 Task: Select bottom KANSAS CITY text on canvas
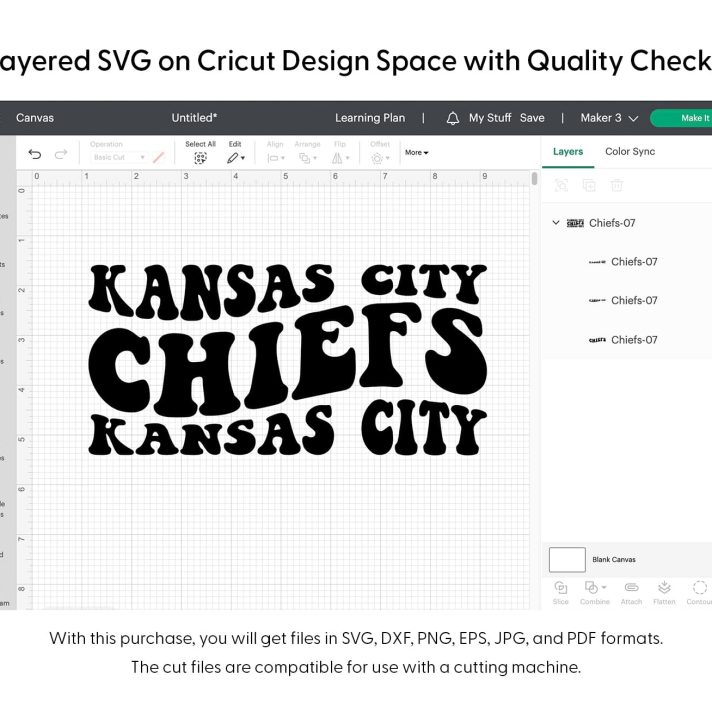pos(287,429)
